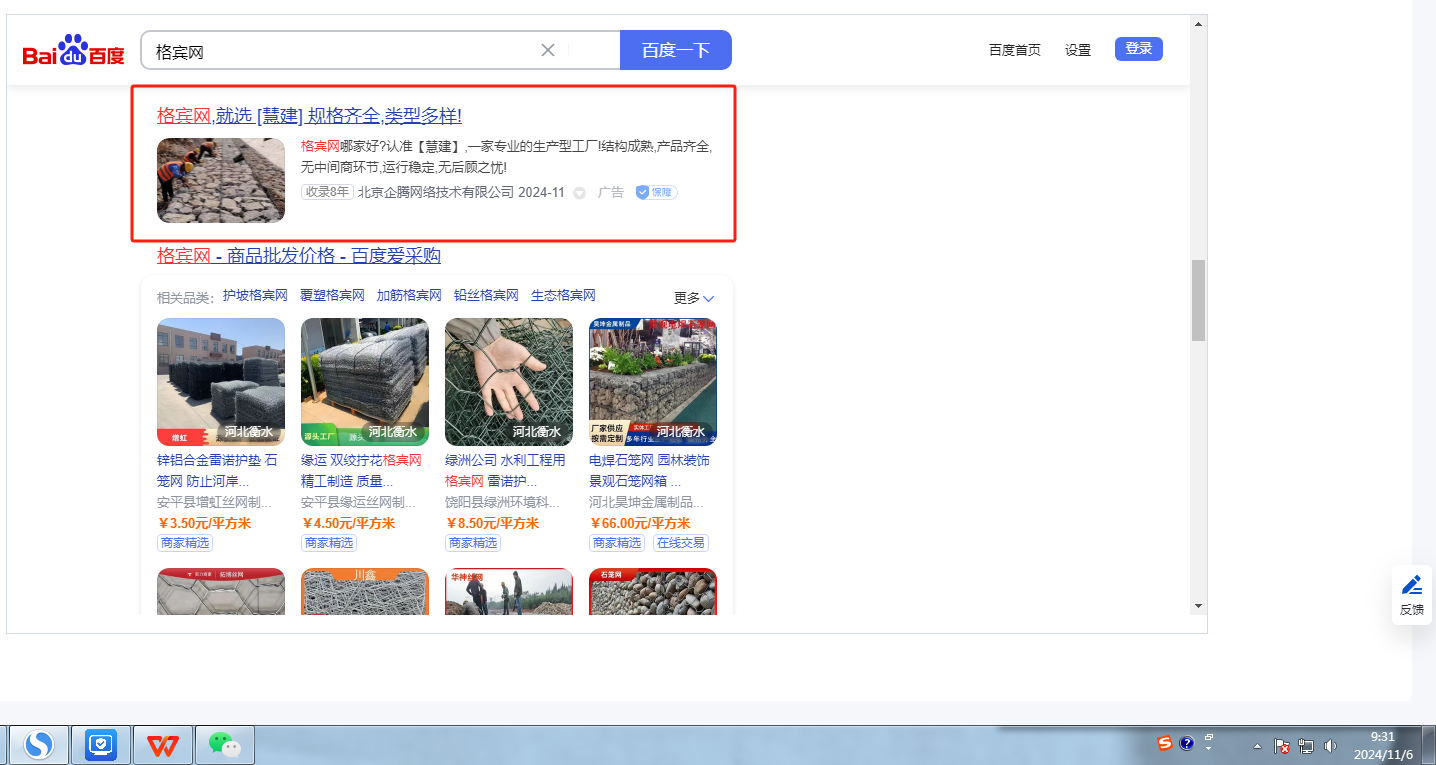This screenshot has width=1436, height=765.
Task: Open the 反馈 feedback pencil icon
Action: tap(1411, 595)
